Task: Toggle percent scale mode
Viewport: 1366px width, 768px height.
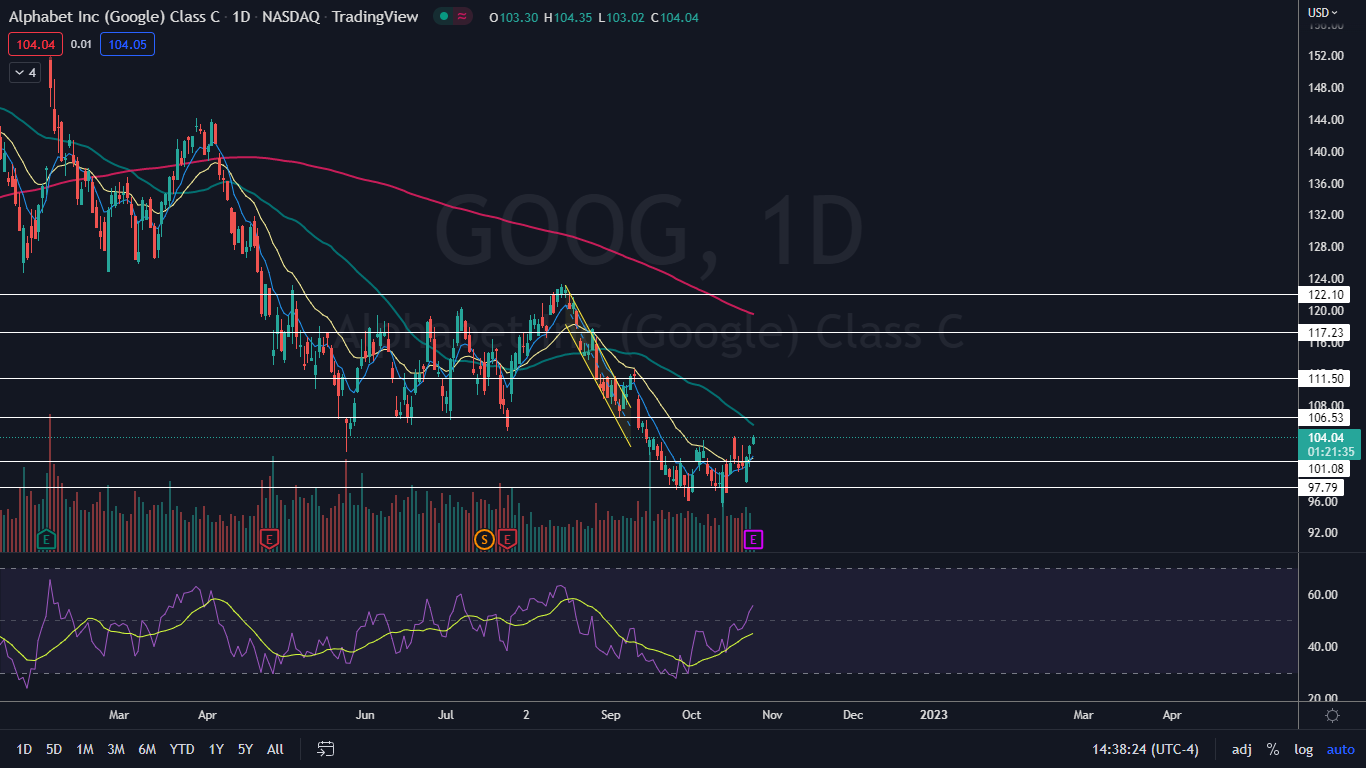Action: pos(1272,749)
